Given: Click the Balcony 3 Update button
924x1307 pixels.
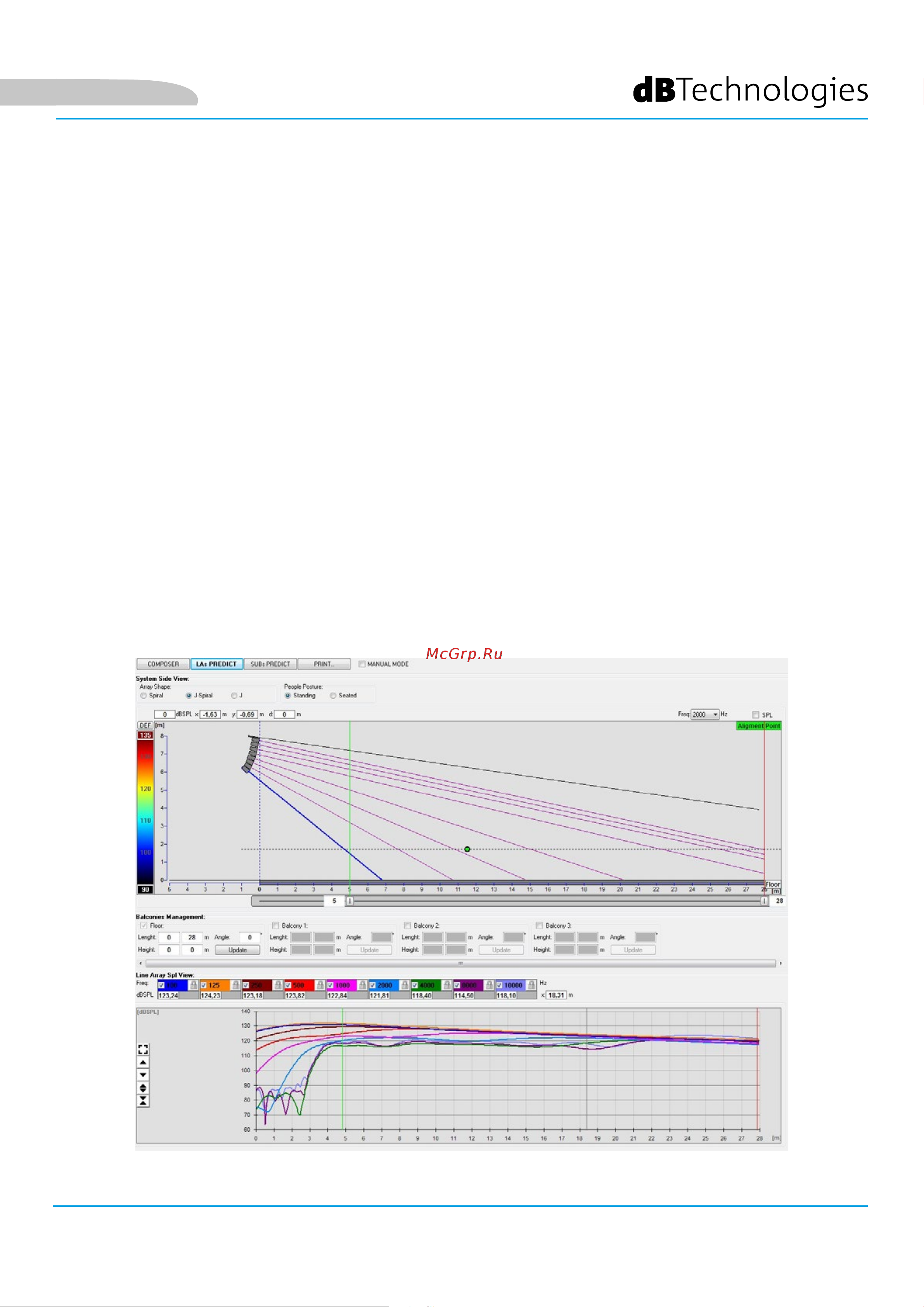Looking at the screenshot, I should 633,950.
